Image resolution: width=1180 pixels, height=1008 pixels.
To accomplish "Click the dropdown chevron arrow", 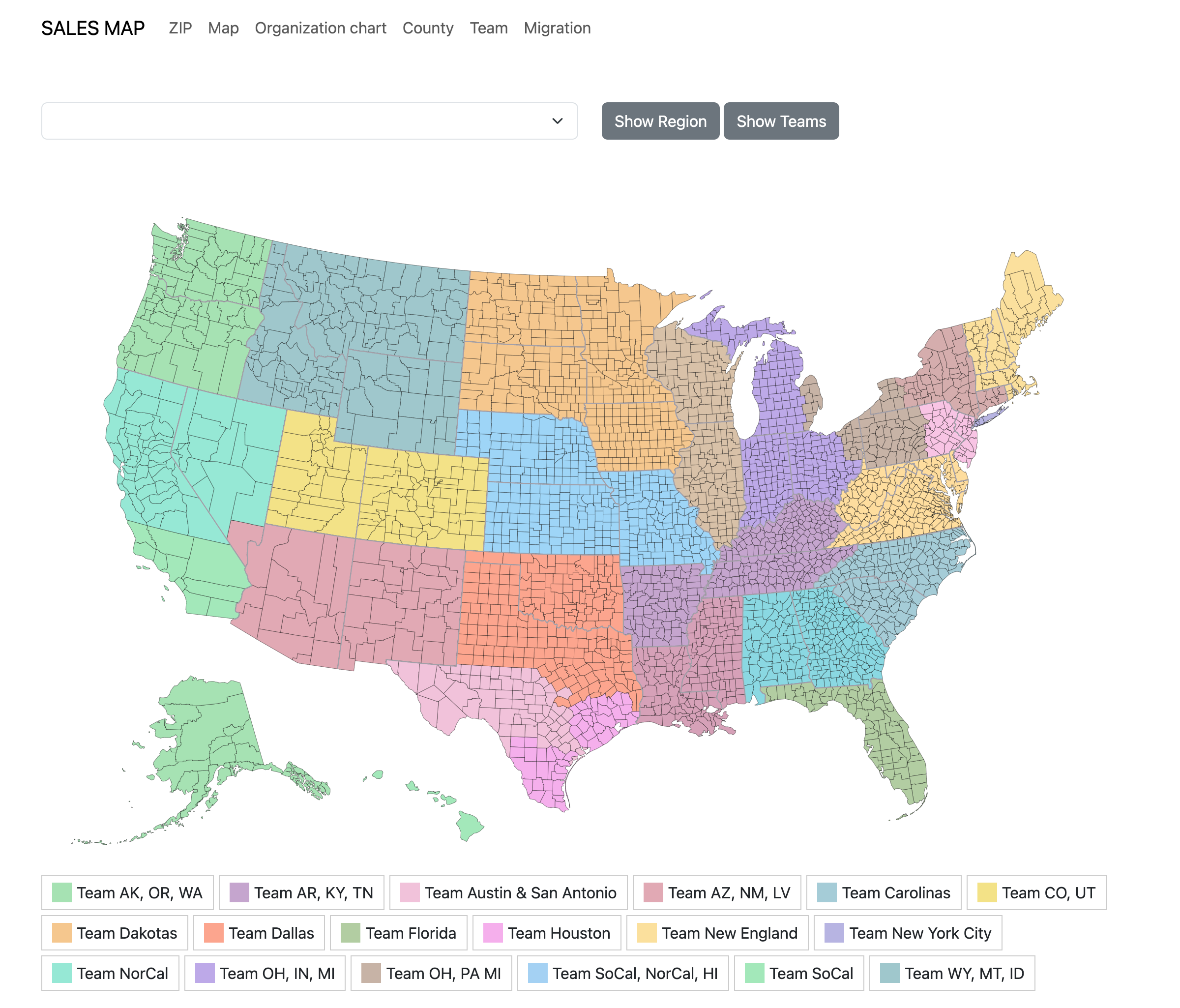I will pos(558,121).
